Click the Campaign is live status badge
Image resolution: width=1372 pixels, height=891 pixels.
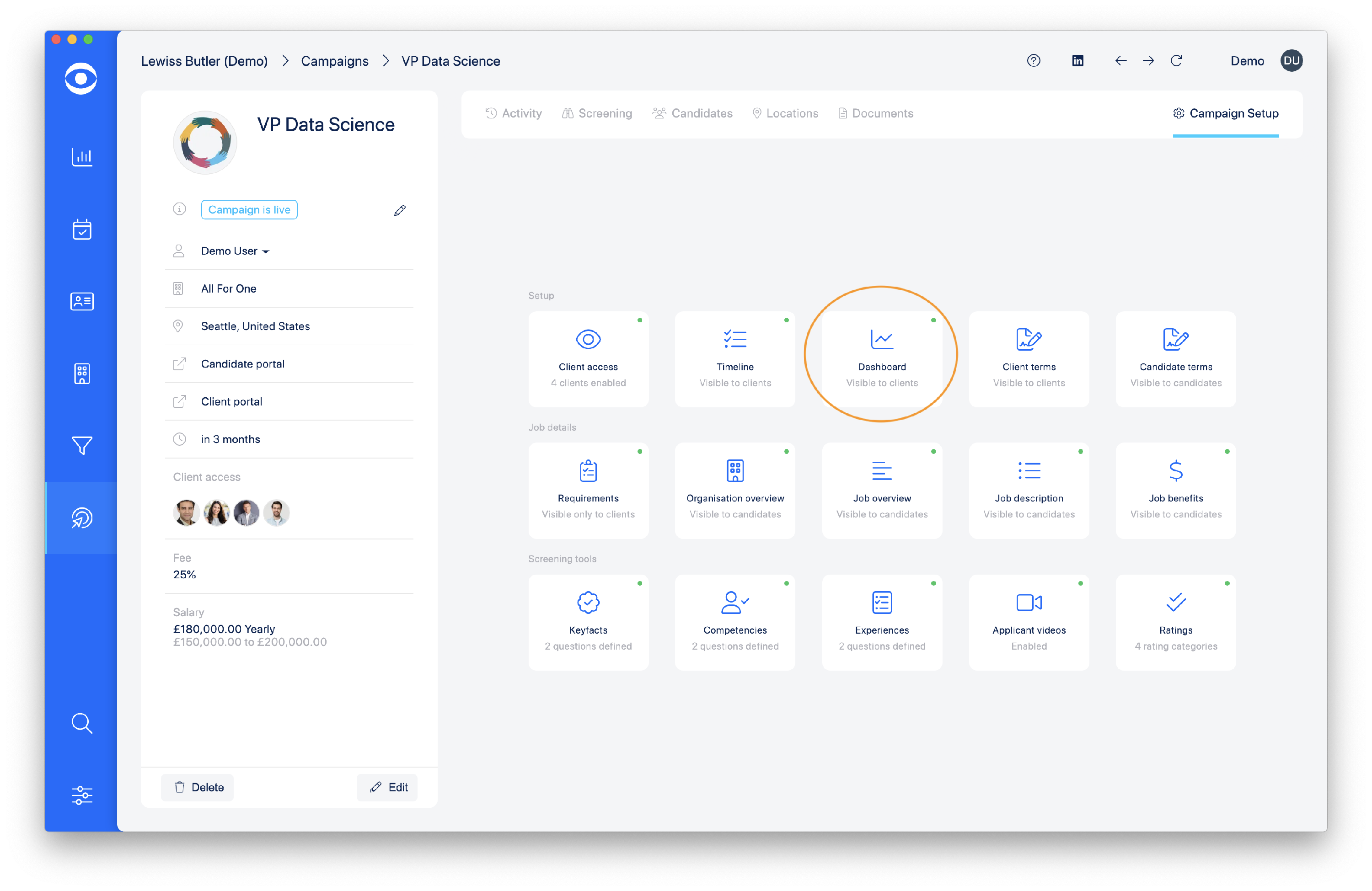pyautogui.click(x=249, y=209)
